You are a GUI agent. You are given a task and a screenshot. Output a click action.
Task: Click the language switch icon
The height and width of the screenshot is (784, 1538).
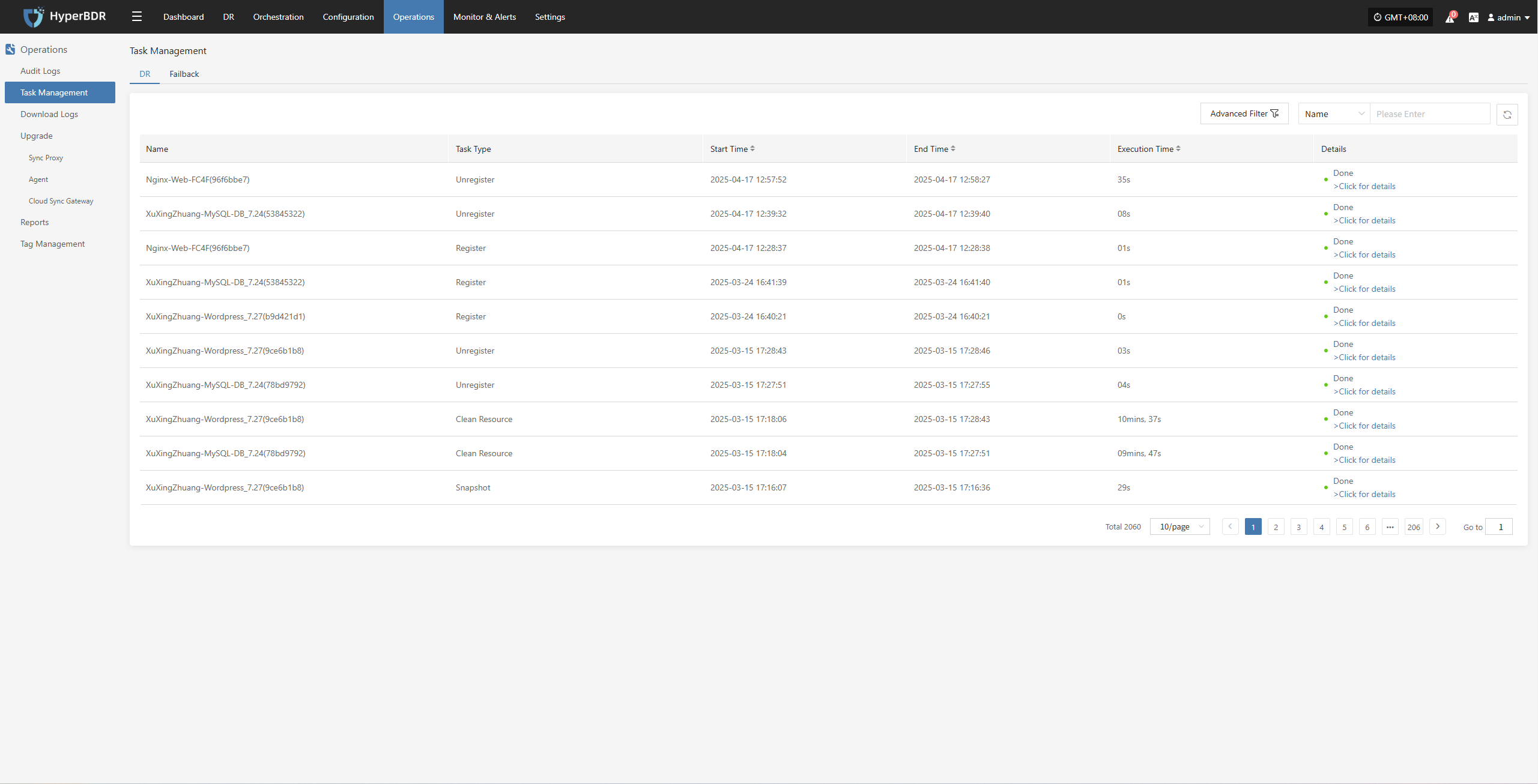tap(1473, 17)
